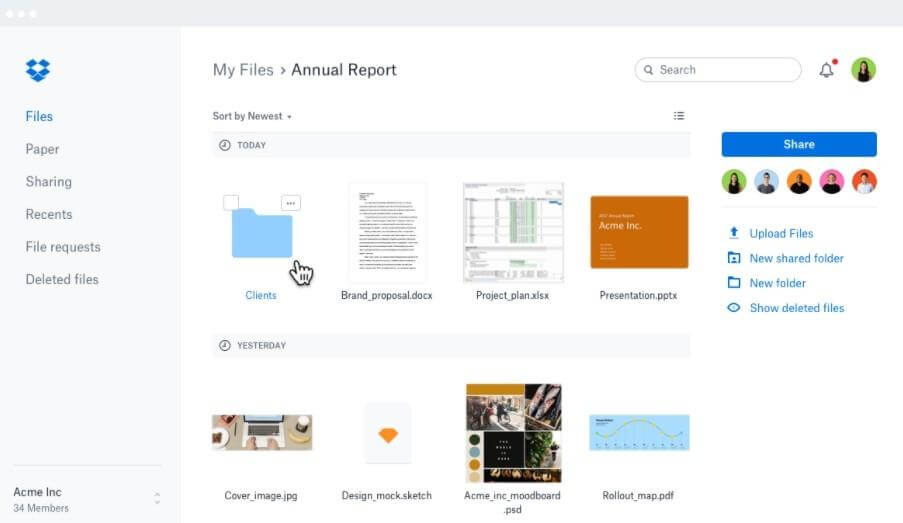
Task: Click the Design_mock.sketch file name
Action: tap(386, 495)
